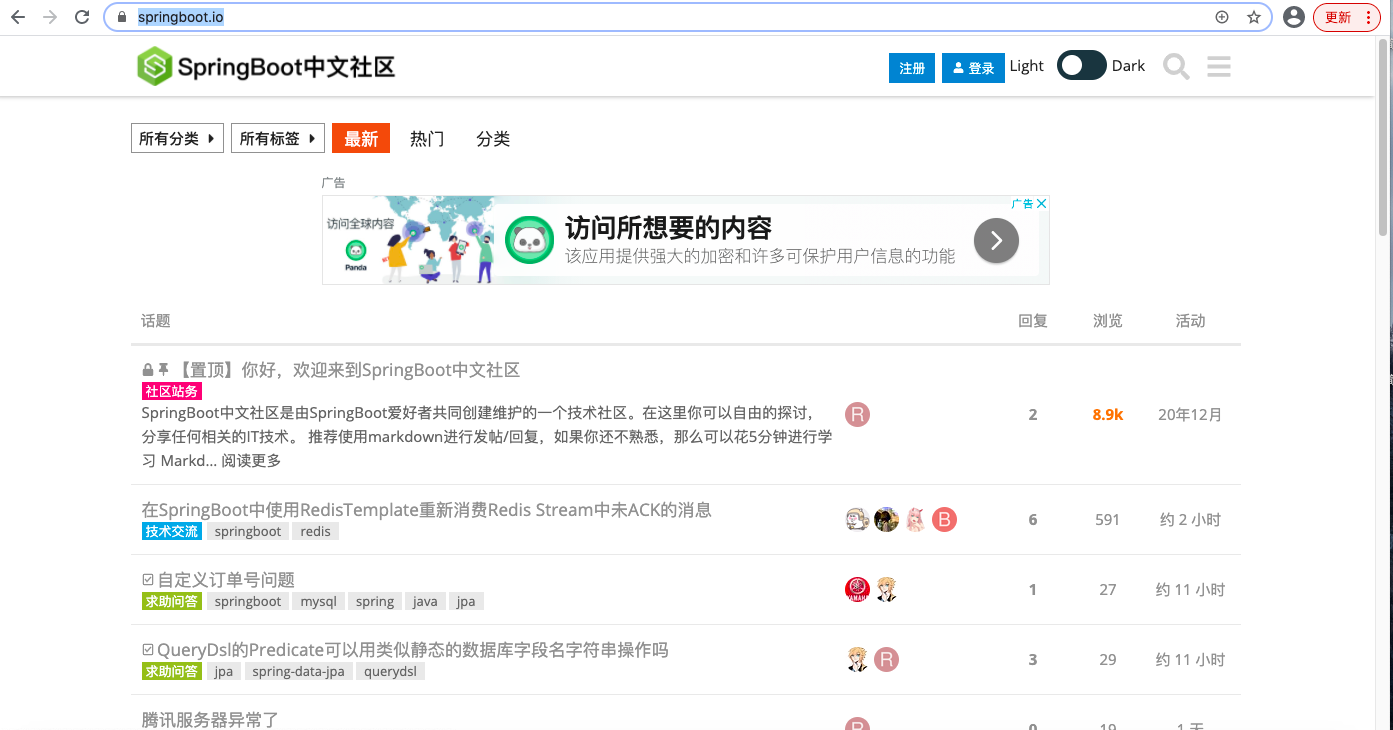Viewport: 1393px width, 730px height.
Task: Expand the 所有标签 dropdown
Action: pyautogui.click(x=277, y=138)
